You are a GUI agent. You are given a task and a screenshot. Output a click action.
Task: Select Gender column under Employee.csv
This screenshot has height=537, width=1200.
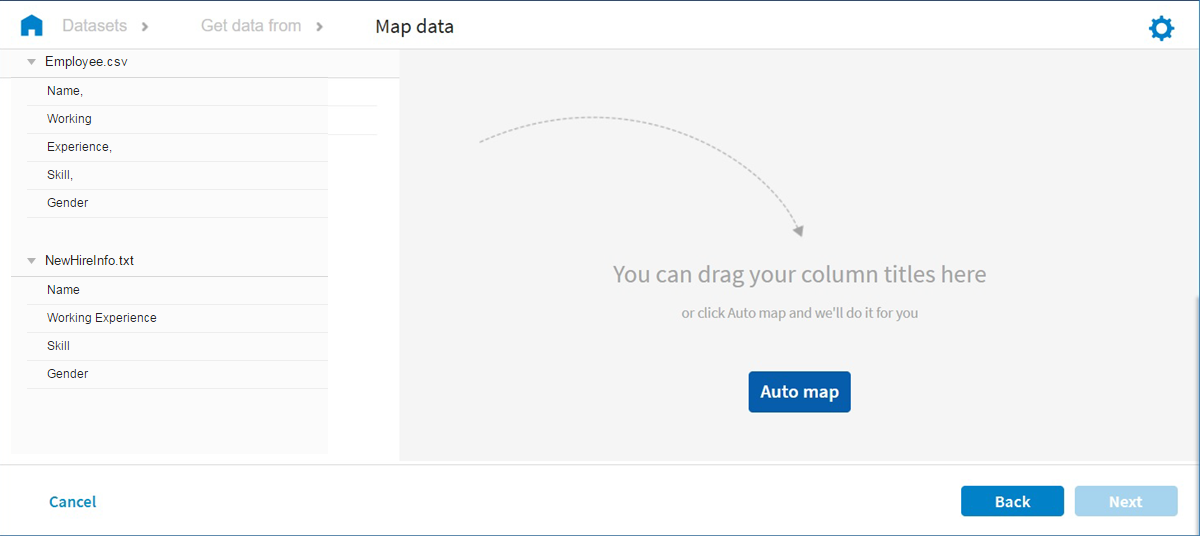[67, 203]
